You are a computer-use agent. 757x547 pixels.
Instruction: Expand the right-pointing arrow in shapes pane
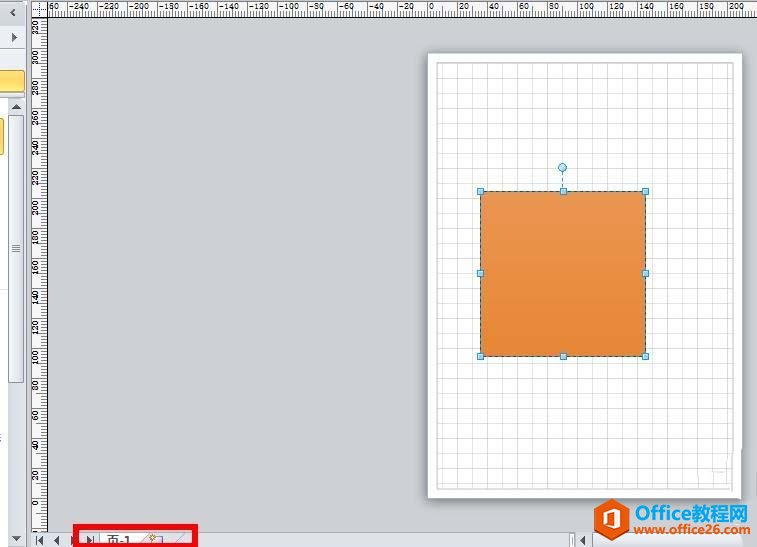[x=13, y=37]
